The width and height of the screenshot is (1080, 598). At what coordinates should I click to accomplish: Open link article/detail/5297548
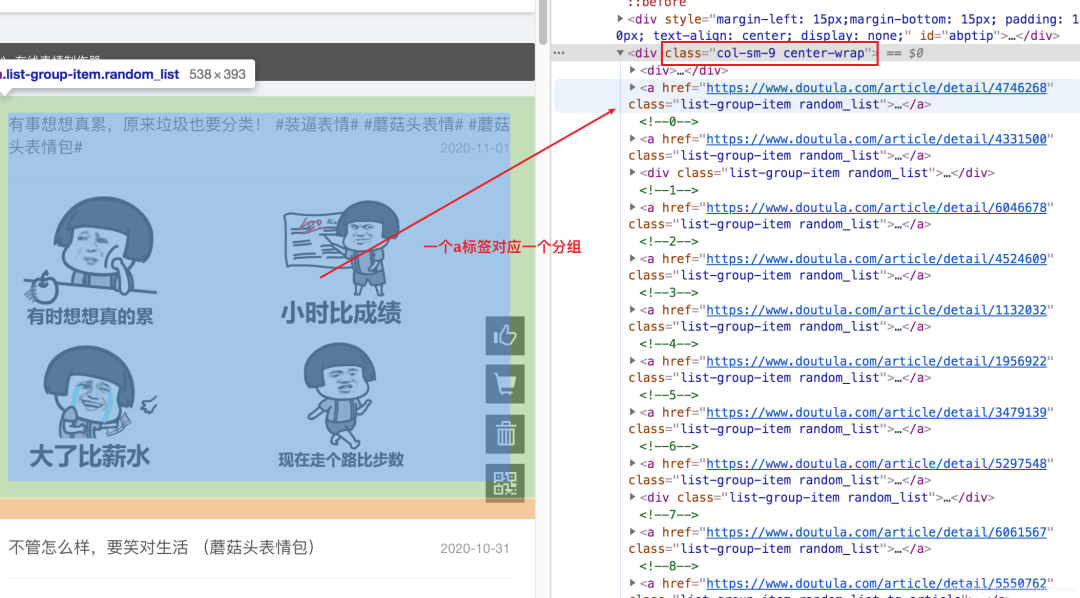pos(876,464)
